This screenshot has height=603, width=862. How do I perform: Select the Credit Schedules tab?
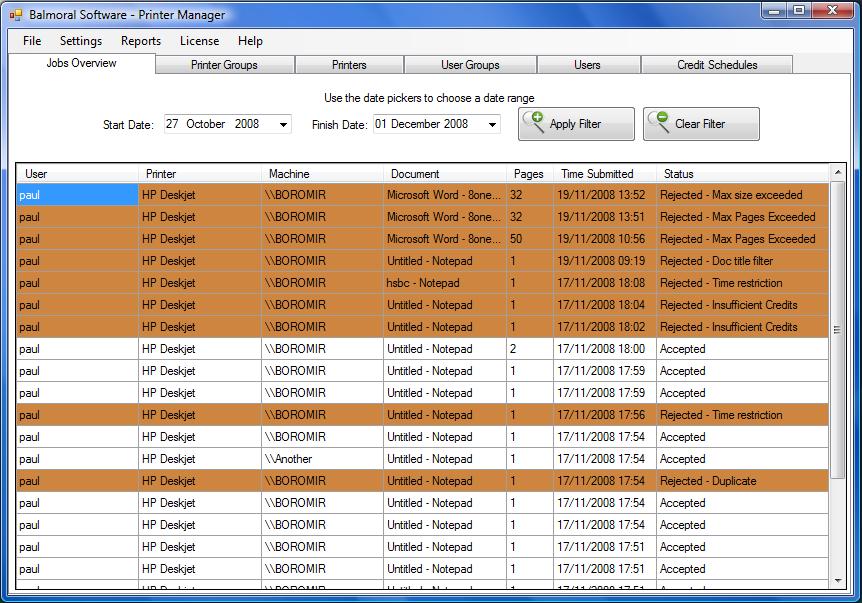coord(717,65)
